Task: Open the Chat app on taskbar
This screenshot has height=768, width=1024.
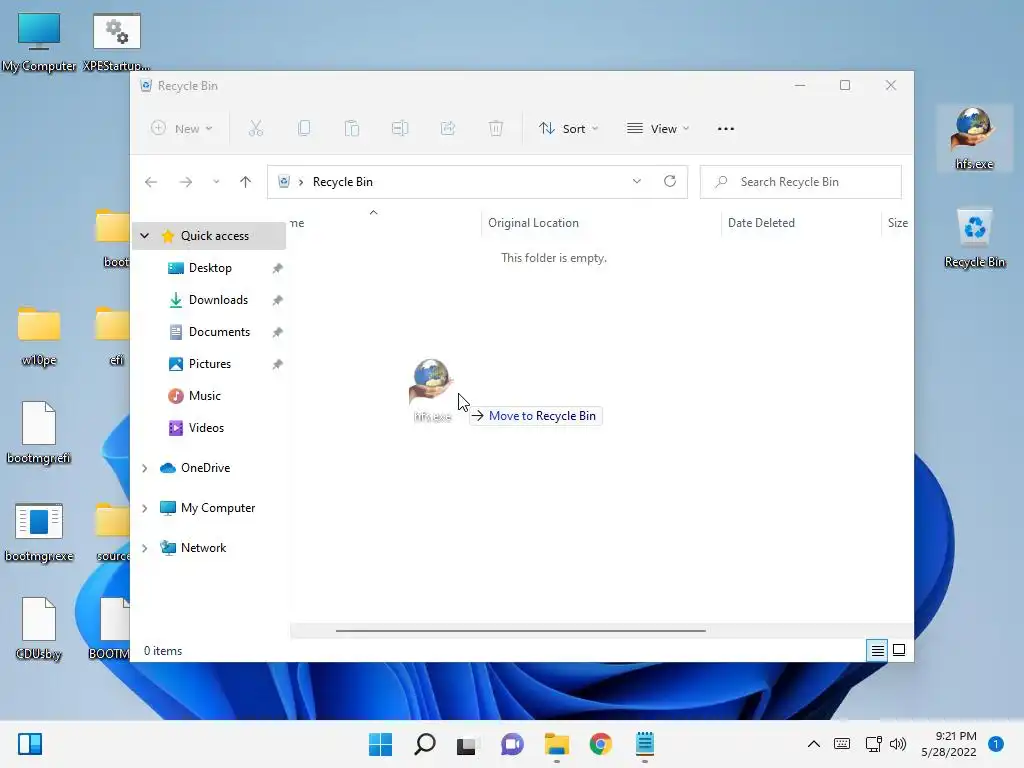Action: coord(512,744)
